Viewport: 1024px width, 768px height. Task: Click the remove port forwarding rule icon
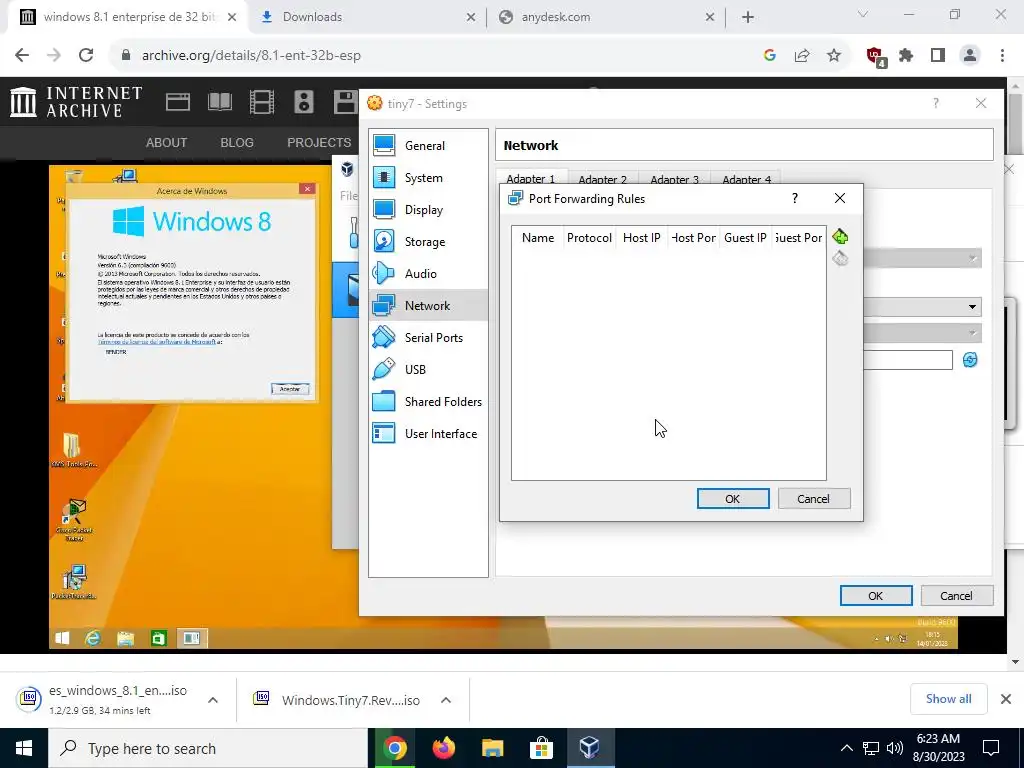pos(840,258)
